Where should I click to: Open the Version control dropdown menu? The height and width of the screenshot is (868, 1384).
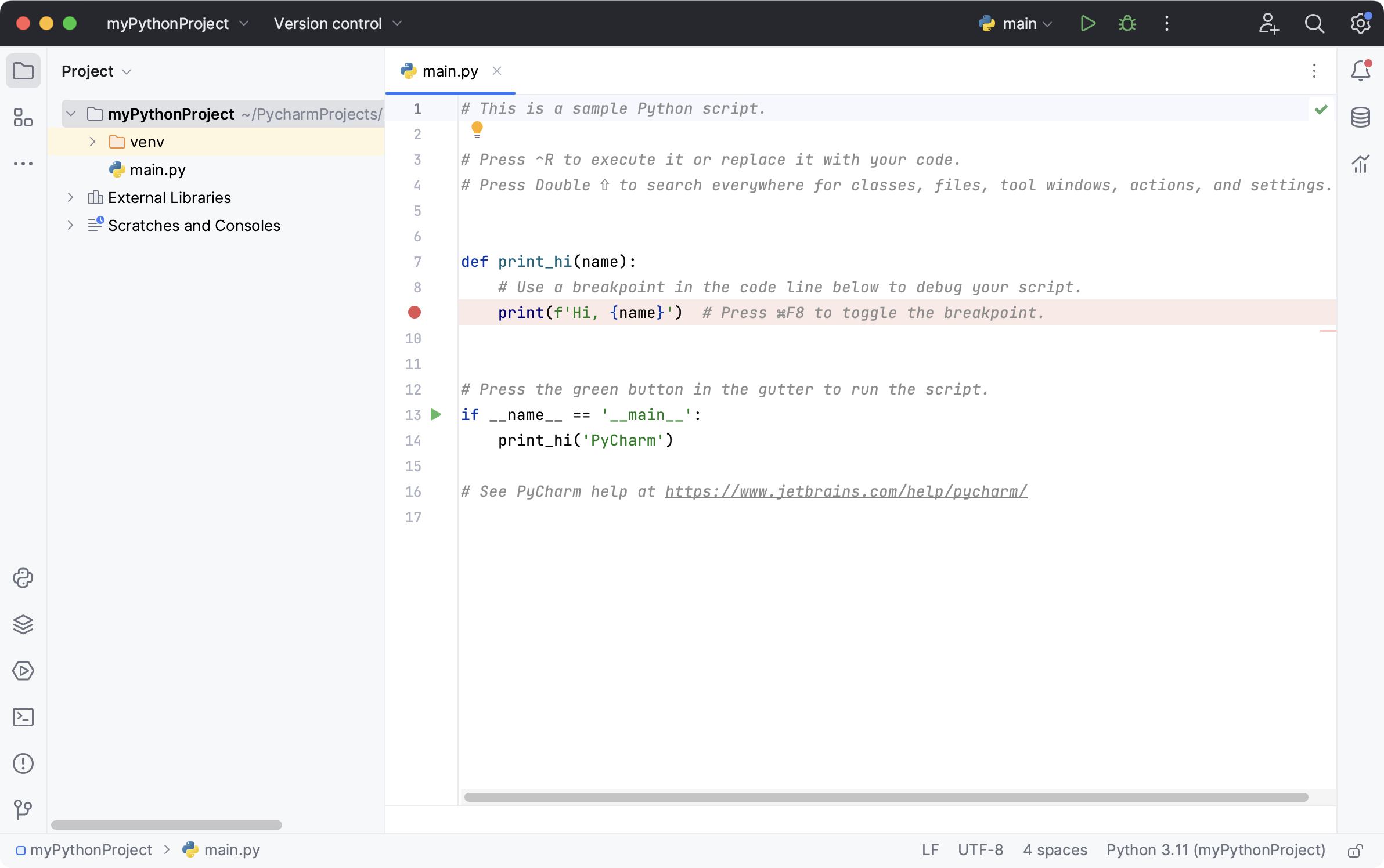click(337, 23)
